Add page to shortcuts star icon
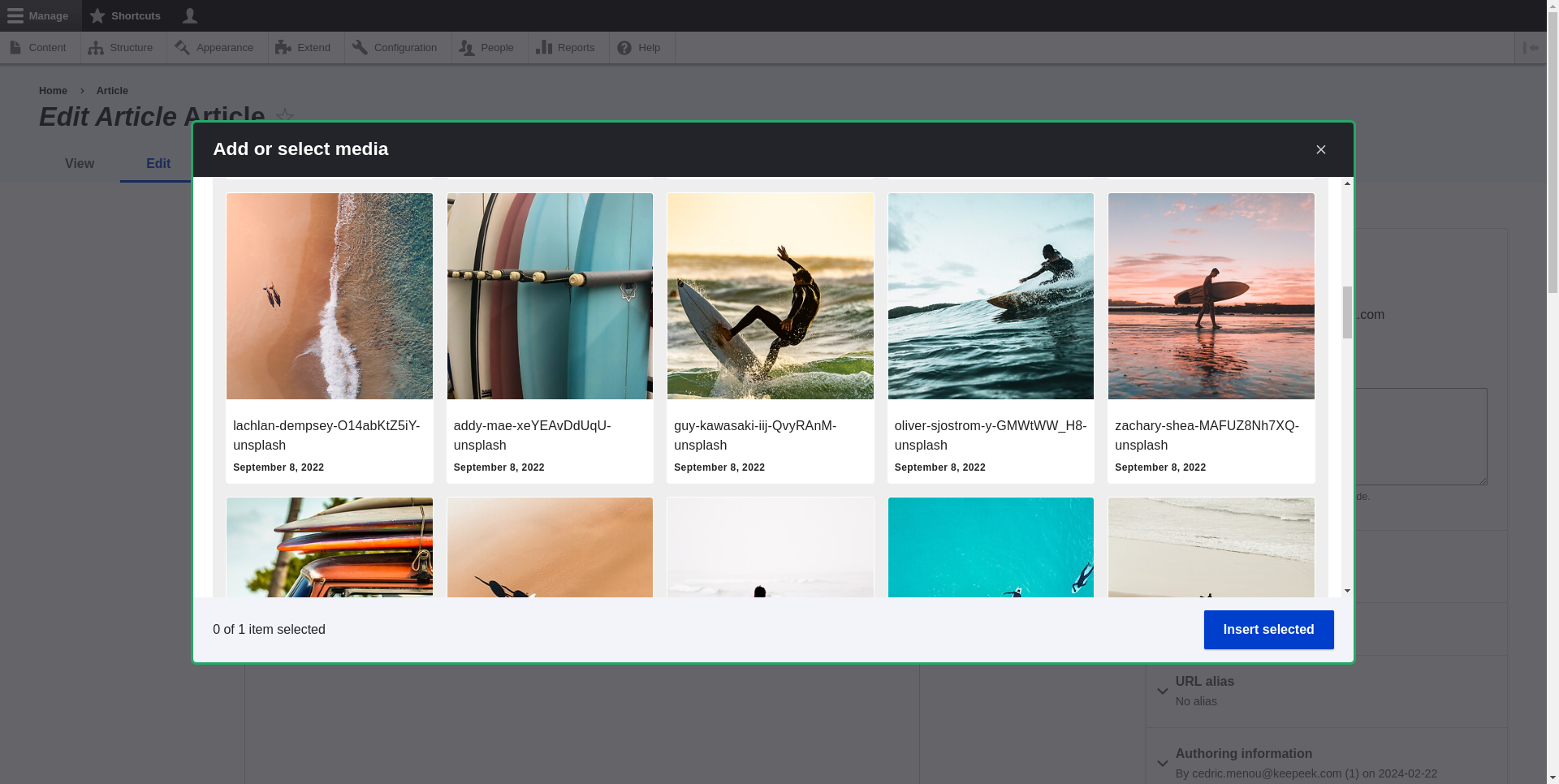This screenshot has height=784, width=1559. 285,117
